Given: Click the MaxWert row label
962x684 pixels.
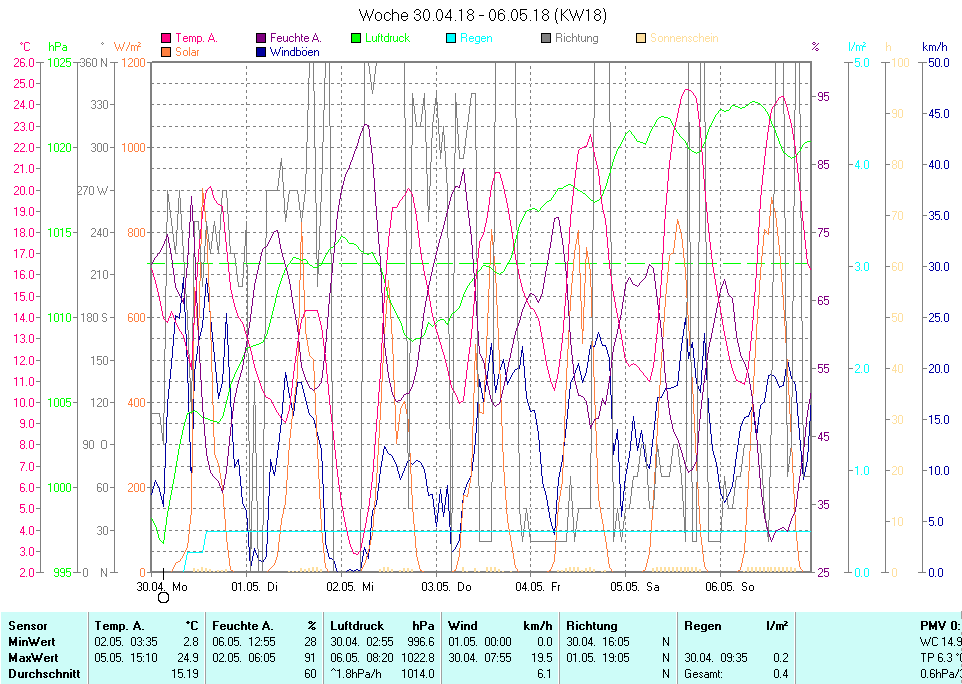Looking at the screenshot, I should (33, 658).
